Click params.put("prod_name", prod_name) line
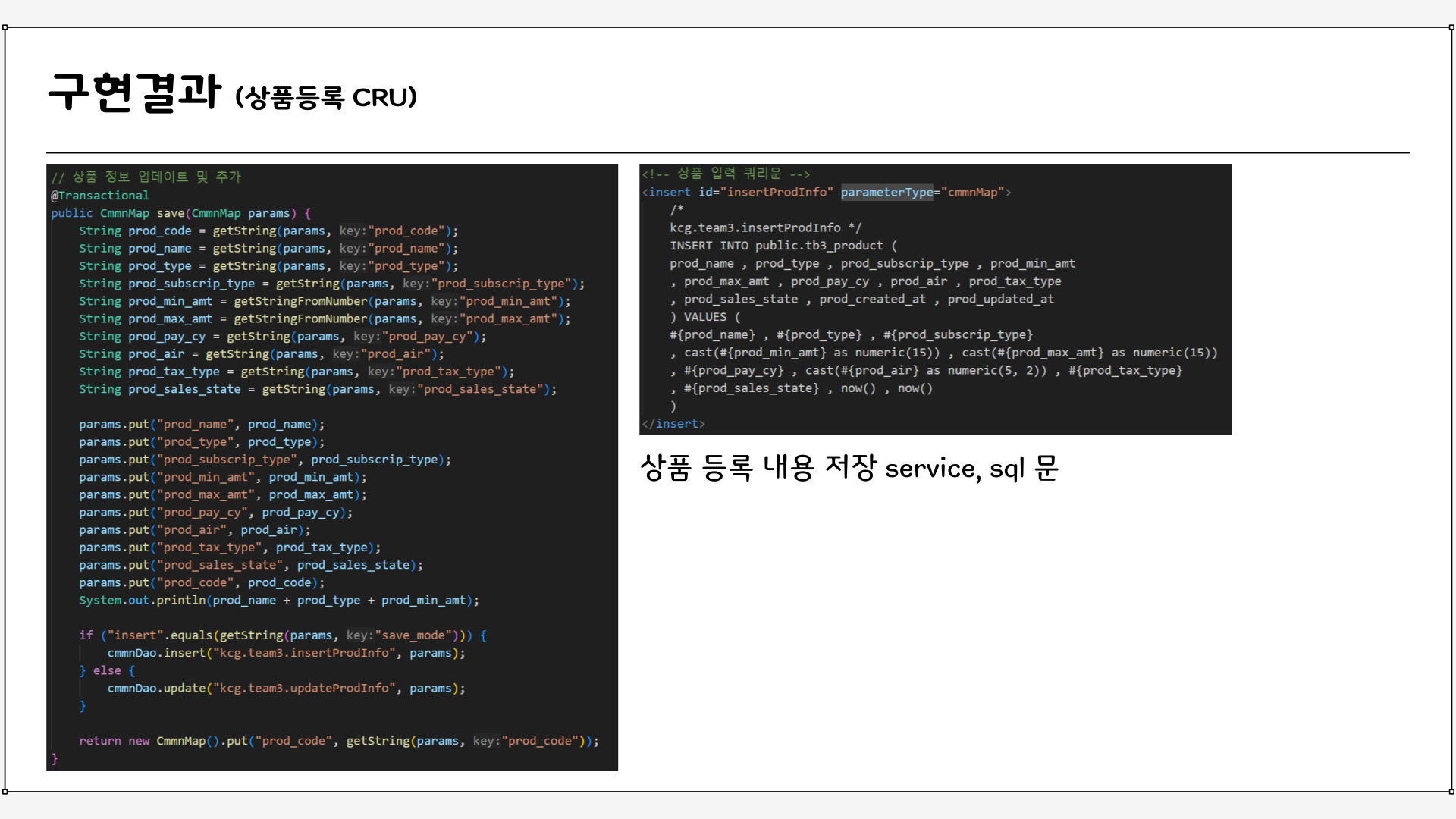 click(202, 424)
